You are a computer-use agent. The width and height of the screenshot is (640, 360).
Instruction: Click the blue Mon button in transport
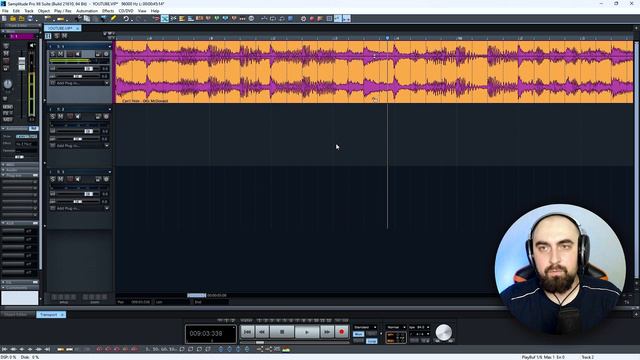tap(358, 334)
